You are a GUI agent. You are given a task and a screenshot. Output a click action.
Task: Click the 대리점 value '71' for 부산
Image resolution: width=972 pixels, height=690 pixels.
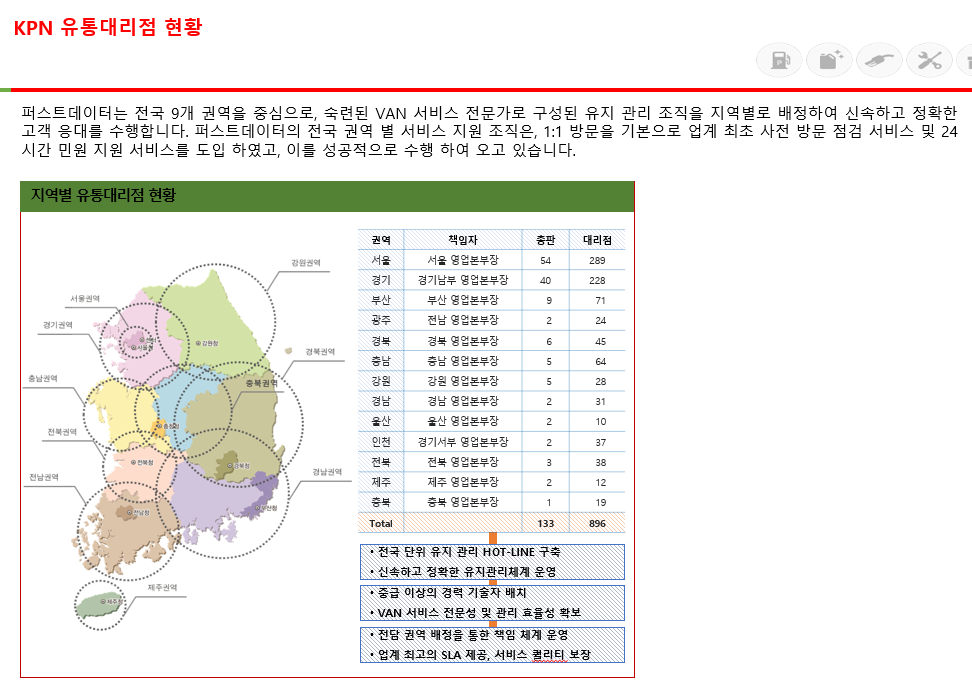(600, 301)
